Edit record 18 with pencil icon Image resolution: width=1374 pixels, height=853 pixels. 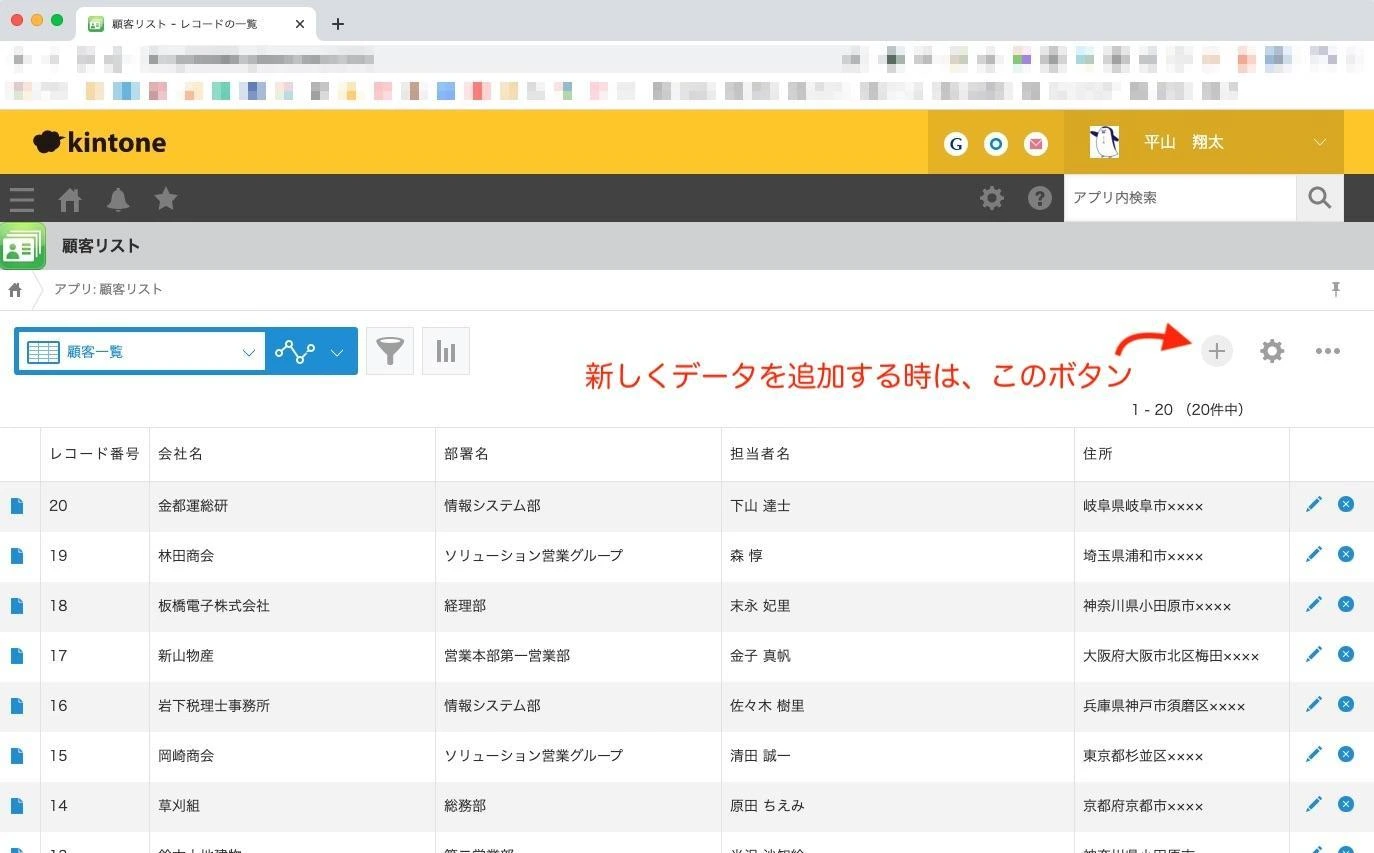(1314, 604)
